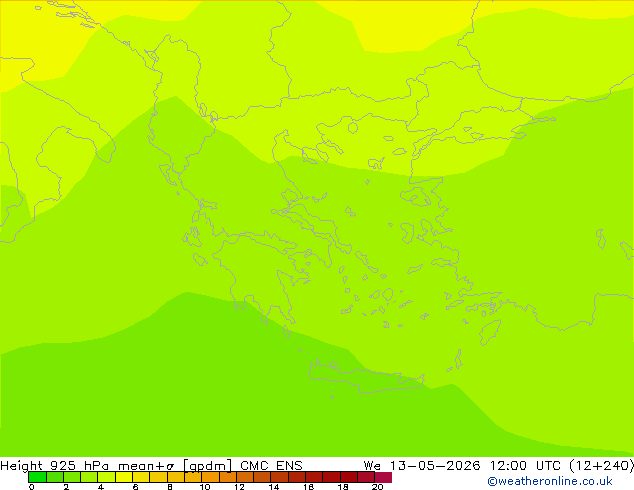Choose the legend swatch starting at tick 12
The height and width of the screenshot is (490, 634).
(x=245, y=477)
